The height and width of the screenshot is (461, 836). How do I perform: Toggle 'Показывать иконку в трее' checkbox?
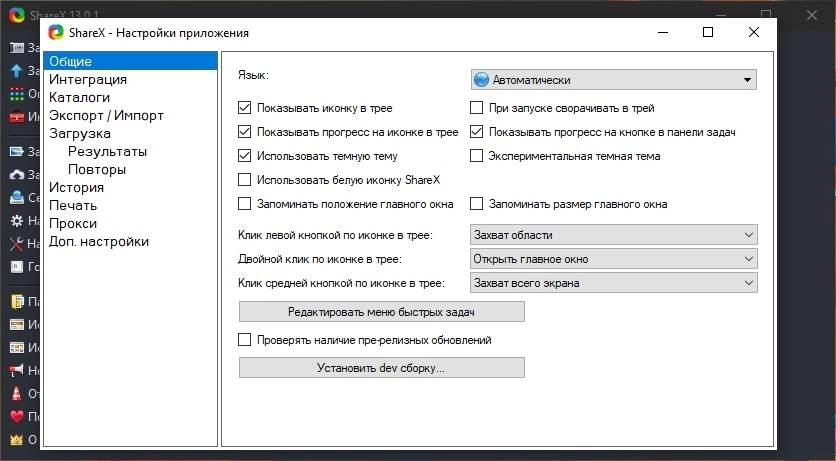click(x=244, y=108)
